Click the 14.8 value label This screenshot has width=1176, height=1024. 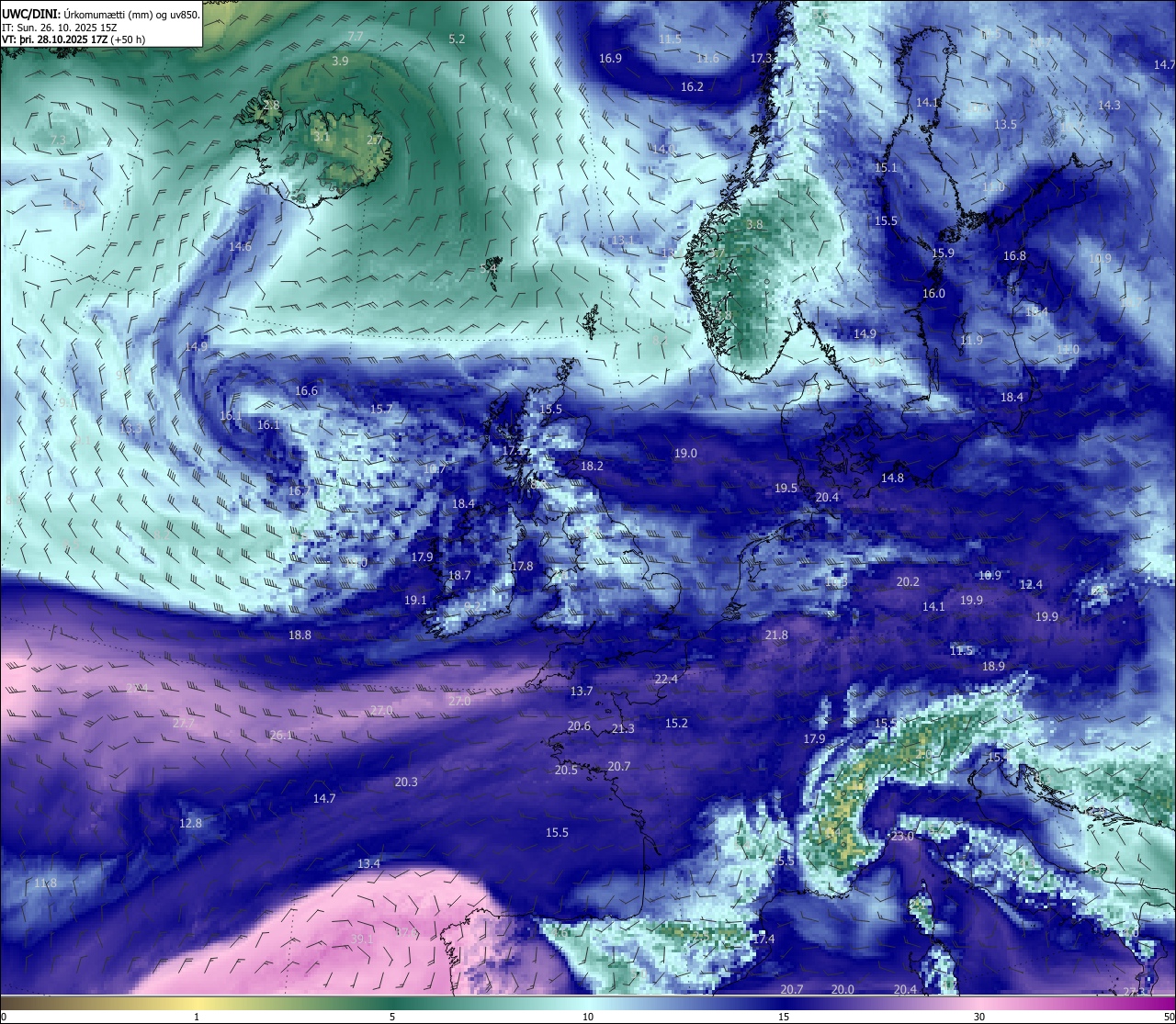pos(892,478)
